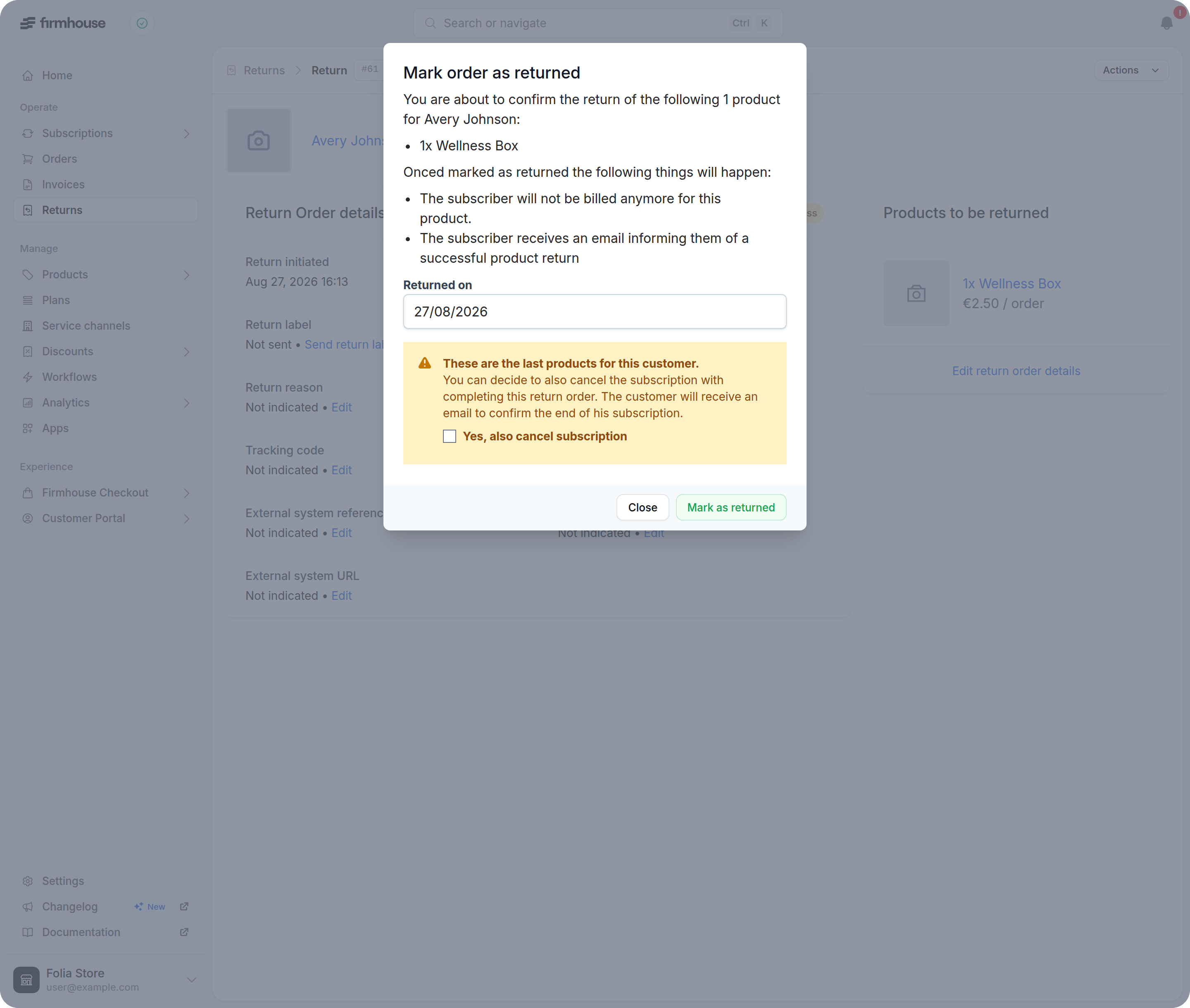Click the Subscriptions cycle icon
The height and width of the screenshot is (1008, 1190).
pos(27,133)
